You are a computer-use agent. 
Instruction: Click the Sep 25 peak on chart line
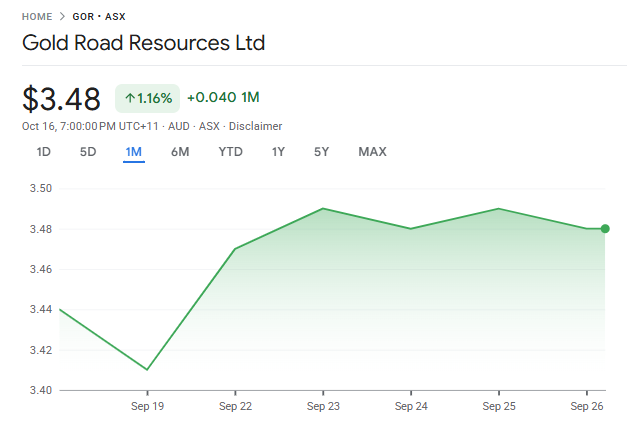coord(498,209)
